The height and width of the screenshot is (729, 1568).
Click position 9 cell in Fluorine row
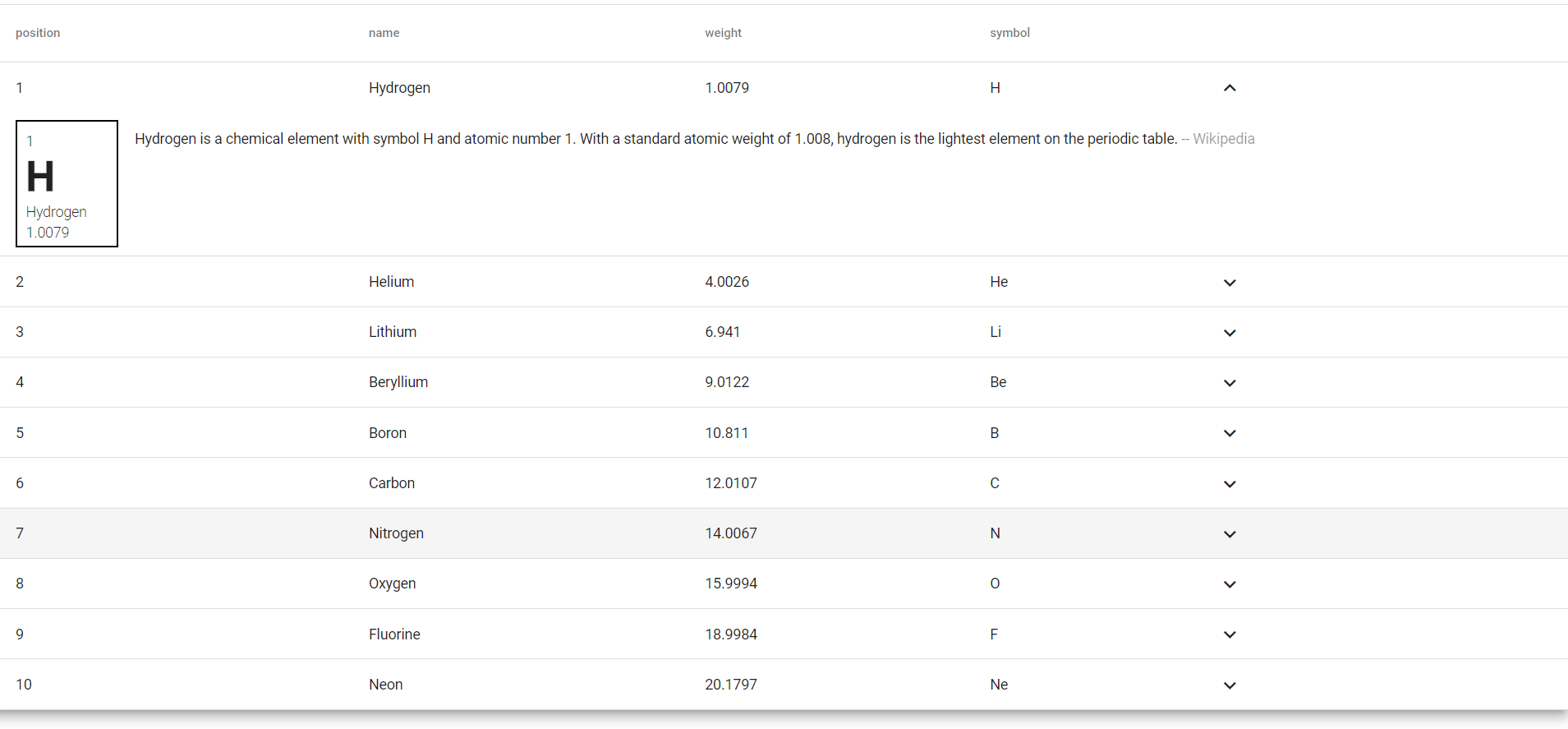tap(20, 634)
